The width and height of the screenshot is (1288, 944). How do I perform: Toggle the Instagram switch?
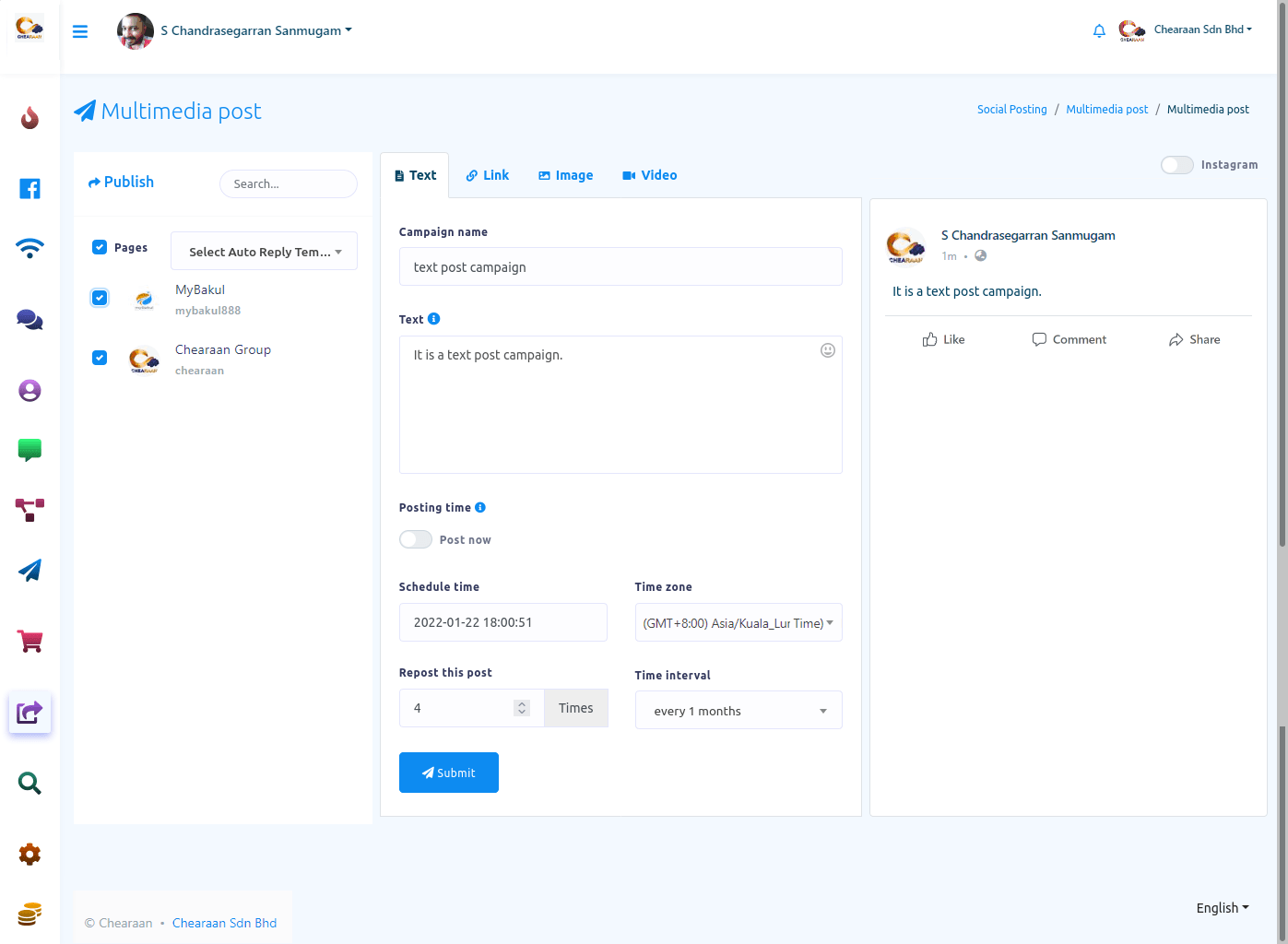click(x=1176, y=165)
